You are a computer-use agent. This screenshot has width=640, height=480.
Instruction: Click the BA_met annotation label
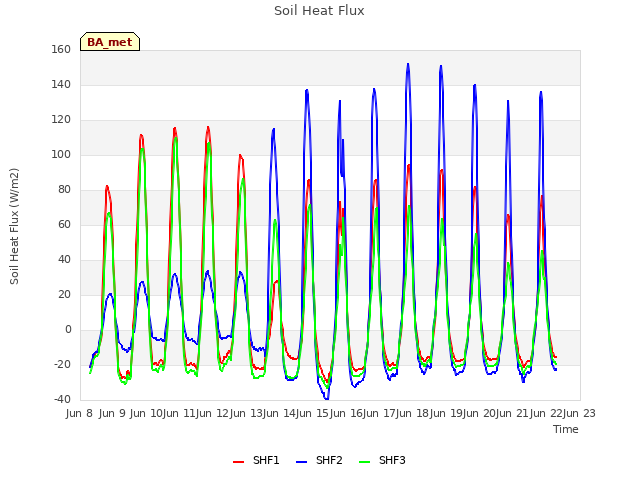110,42
